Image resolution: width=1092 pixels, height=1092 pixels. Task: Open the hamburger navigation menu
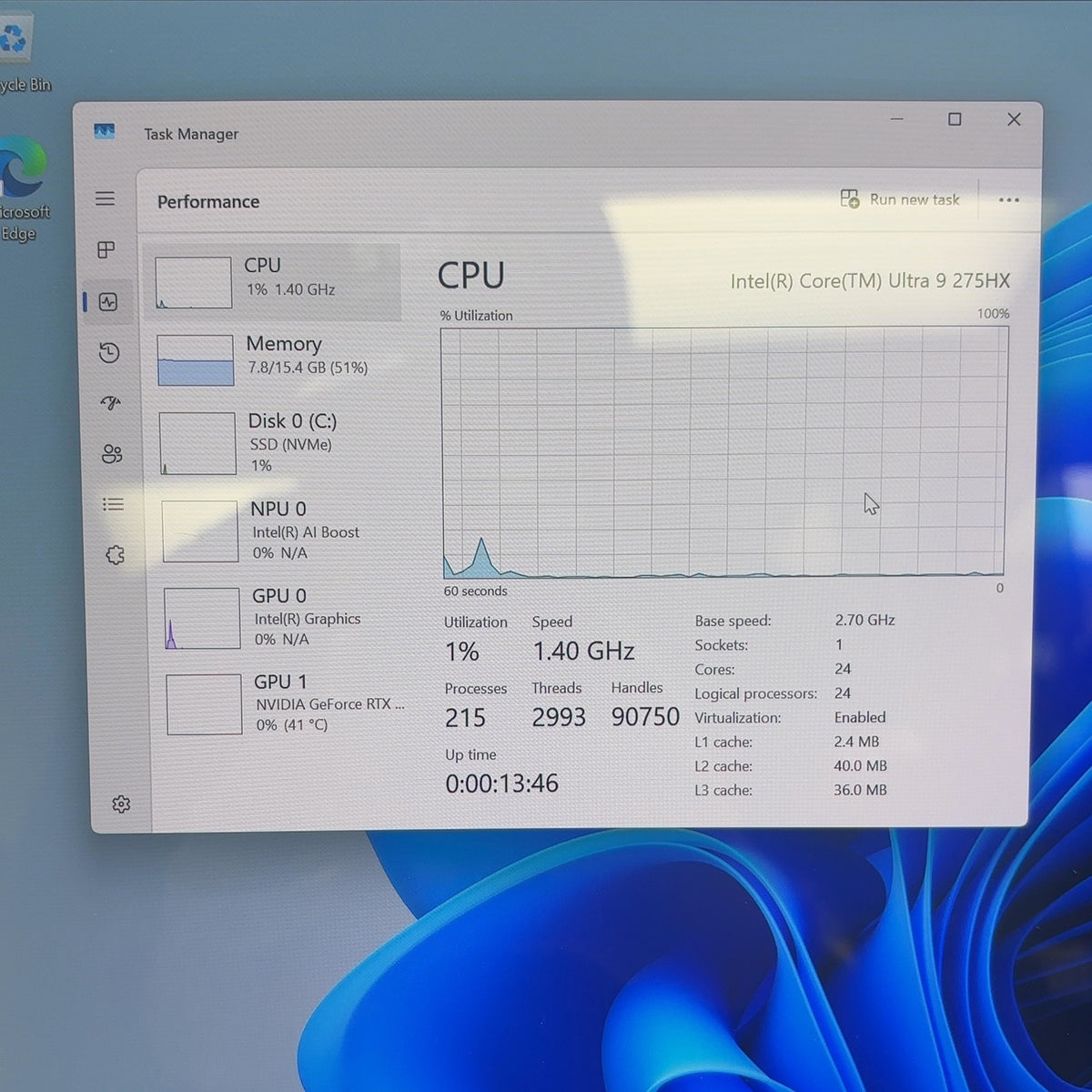coord(106,198)
